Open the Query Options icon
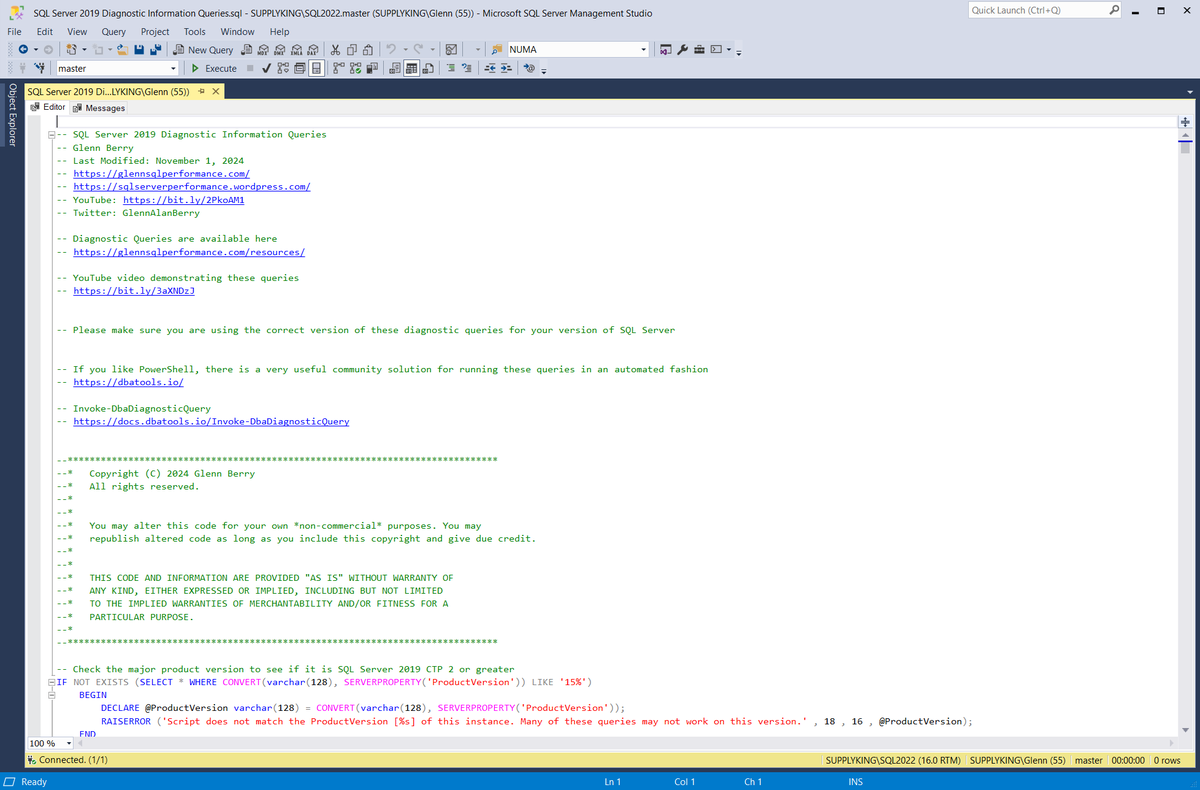 pyautogui.click(x=299, y=68)
